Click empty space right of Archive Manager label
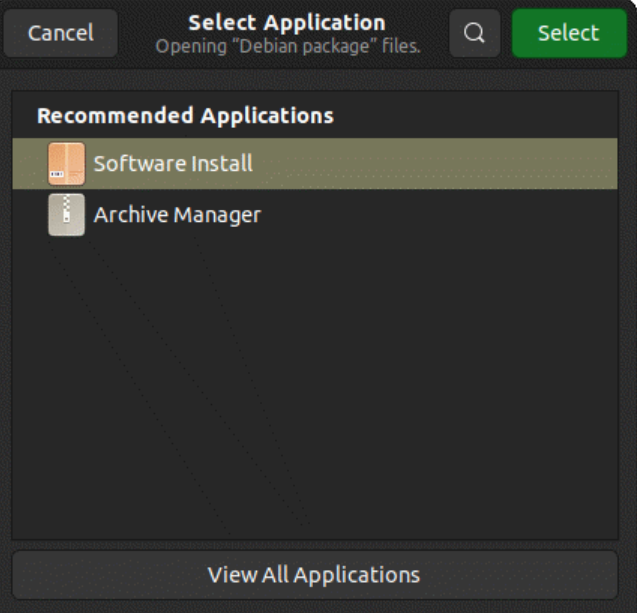Viewport: 637px width, 613px height. [439, 214]
